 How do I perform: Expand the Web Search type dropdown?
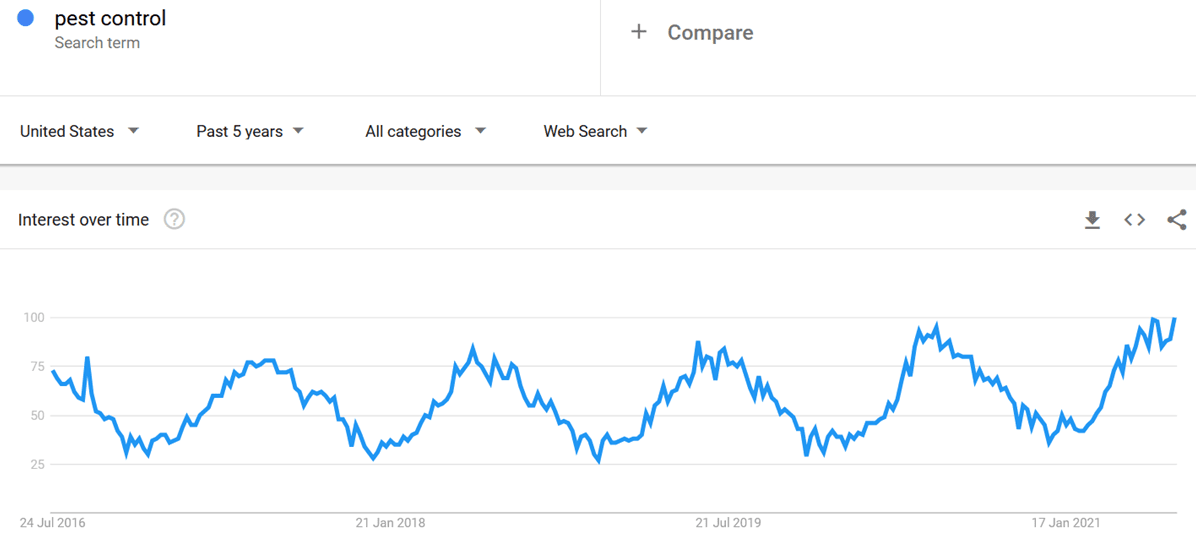point(596,131)
